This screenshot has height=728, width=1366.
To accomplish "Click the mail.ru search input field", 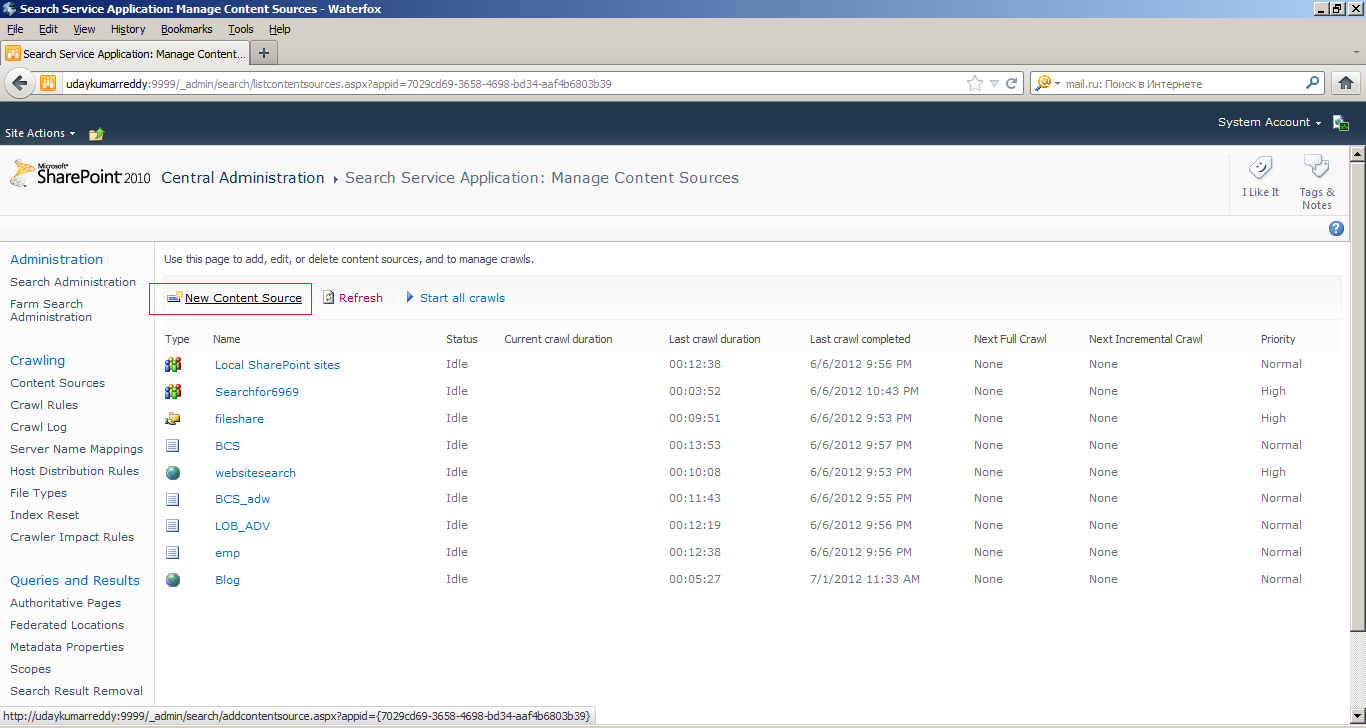I will [1183, 84].
